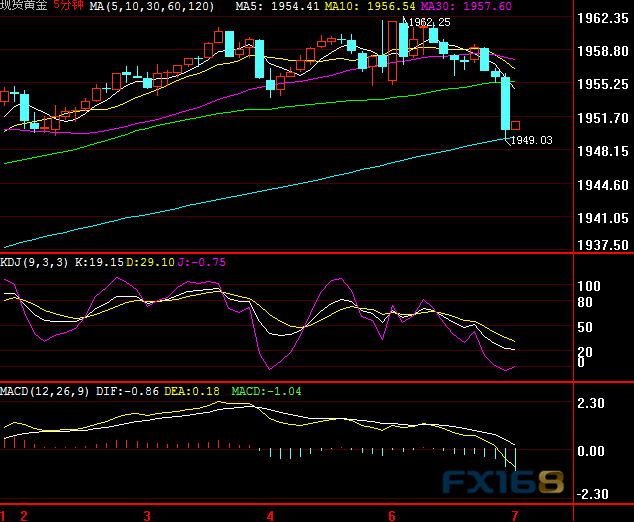This screenshot has height=522, width=634.
Task: Click the 1948.15 price axis label
Action: [603, 151]
